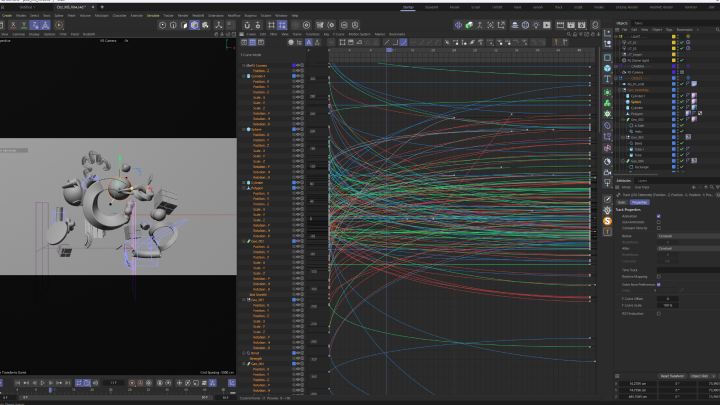The width and height of the screenshot is (720, 405).
Task: Click the highlighted snap grid icon
Action: (x=282, y=25)
